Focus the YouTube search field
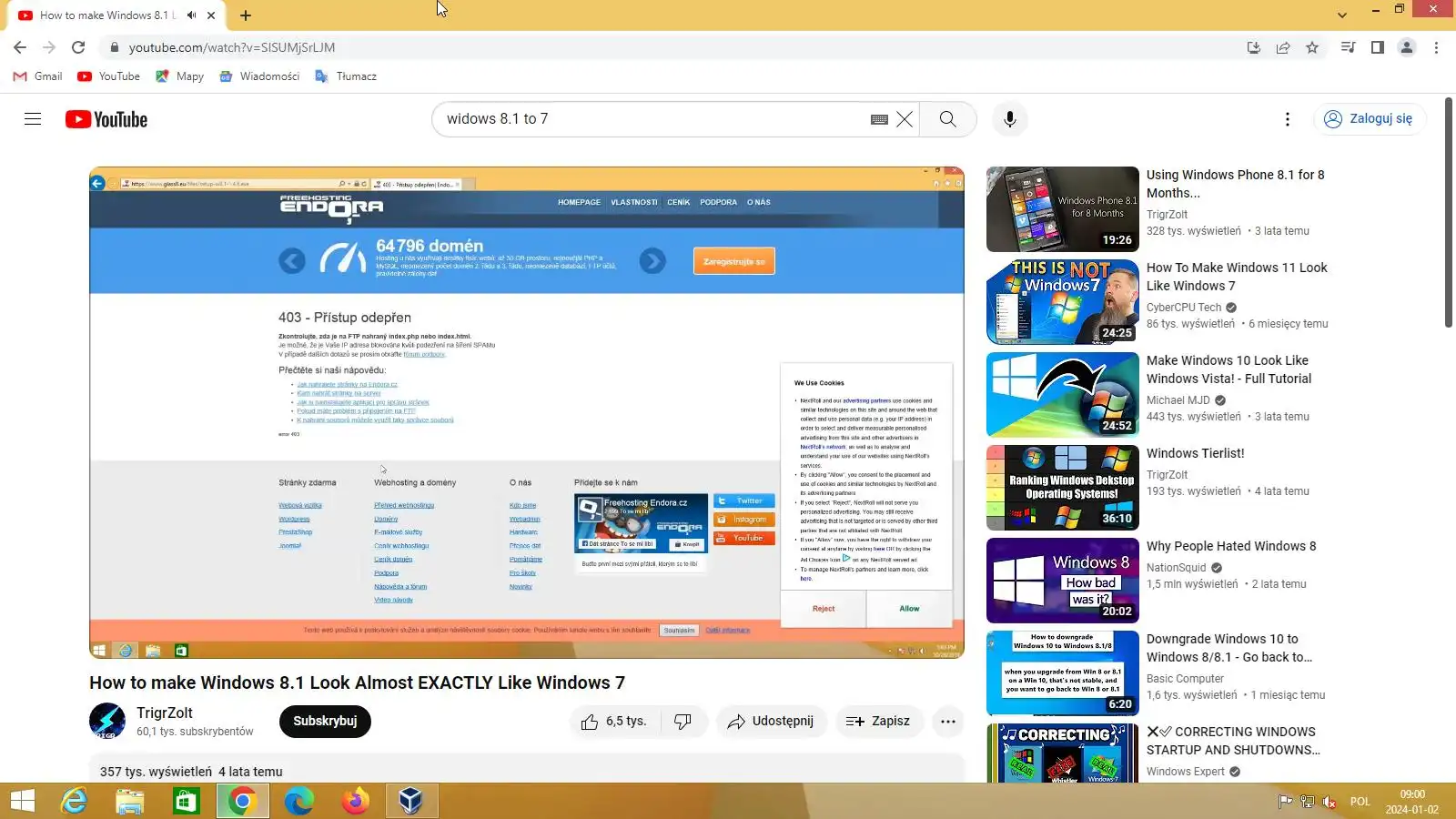The width and height of the screenshot is (1456, 819). pyautogui.click(x=651, y=119)
